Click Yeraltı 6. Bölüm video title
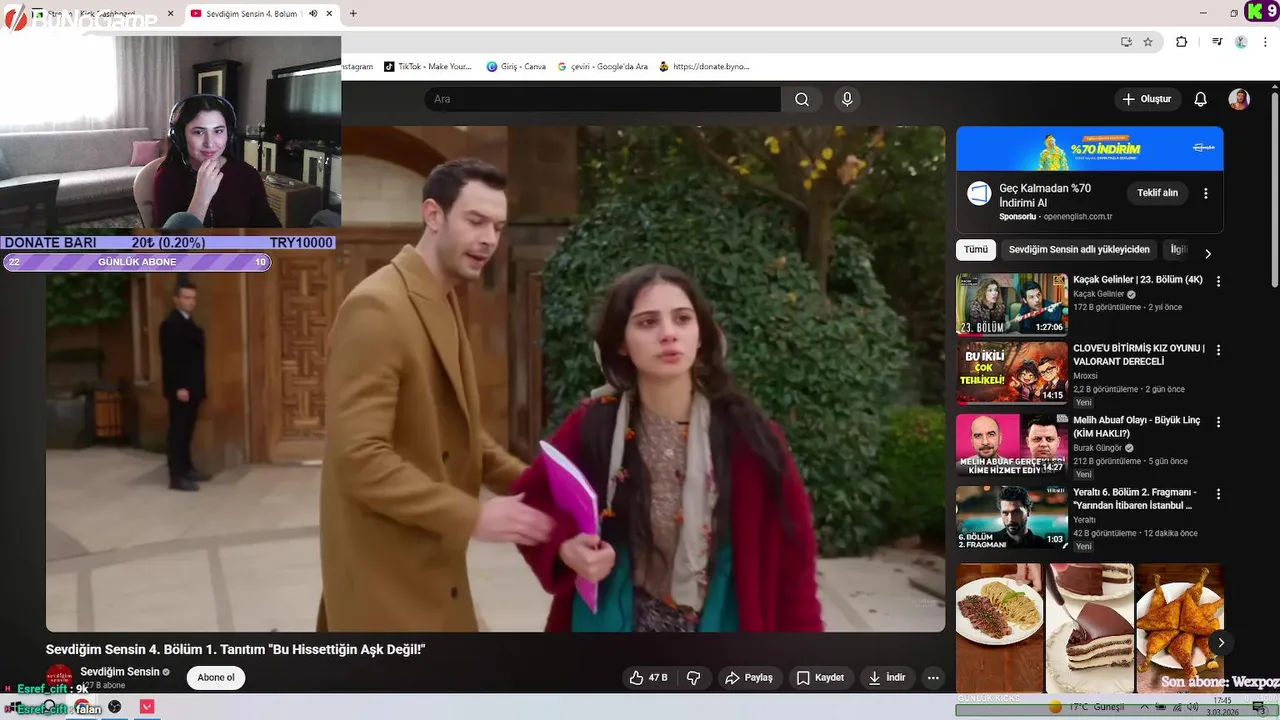1280x720 pixels. [x=1135, y=499]
